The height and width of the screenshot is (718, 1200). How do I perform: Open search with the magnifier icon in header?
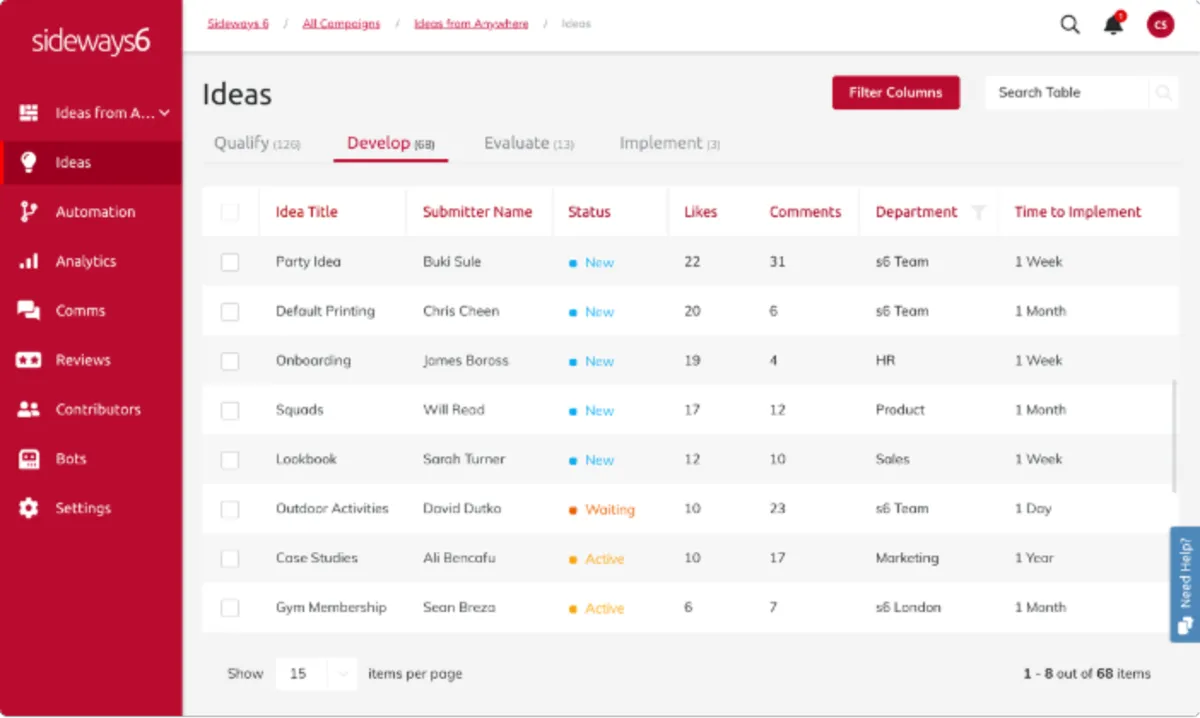pos(1070,25)
